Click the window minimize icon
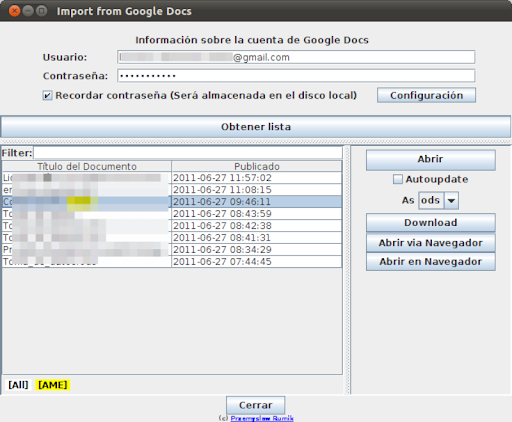 click(28, 11)
